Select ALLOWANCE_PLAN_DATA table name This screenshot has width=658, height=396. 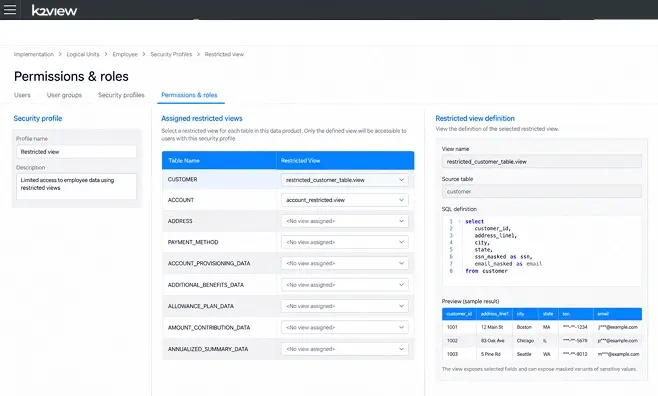[201, 306]
